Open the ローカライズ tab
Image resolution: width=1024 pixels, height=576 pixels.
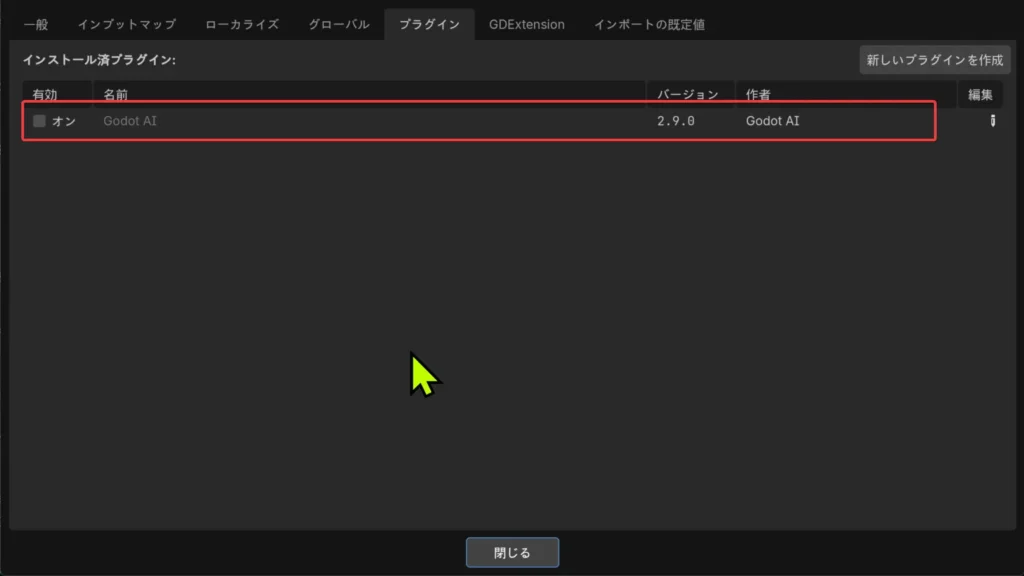pyautogui.click(x=242, y=25)
